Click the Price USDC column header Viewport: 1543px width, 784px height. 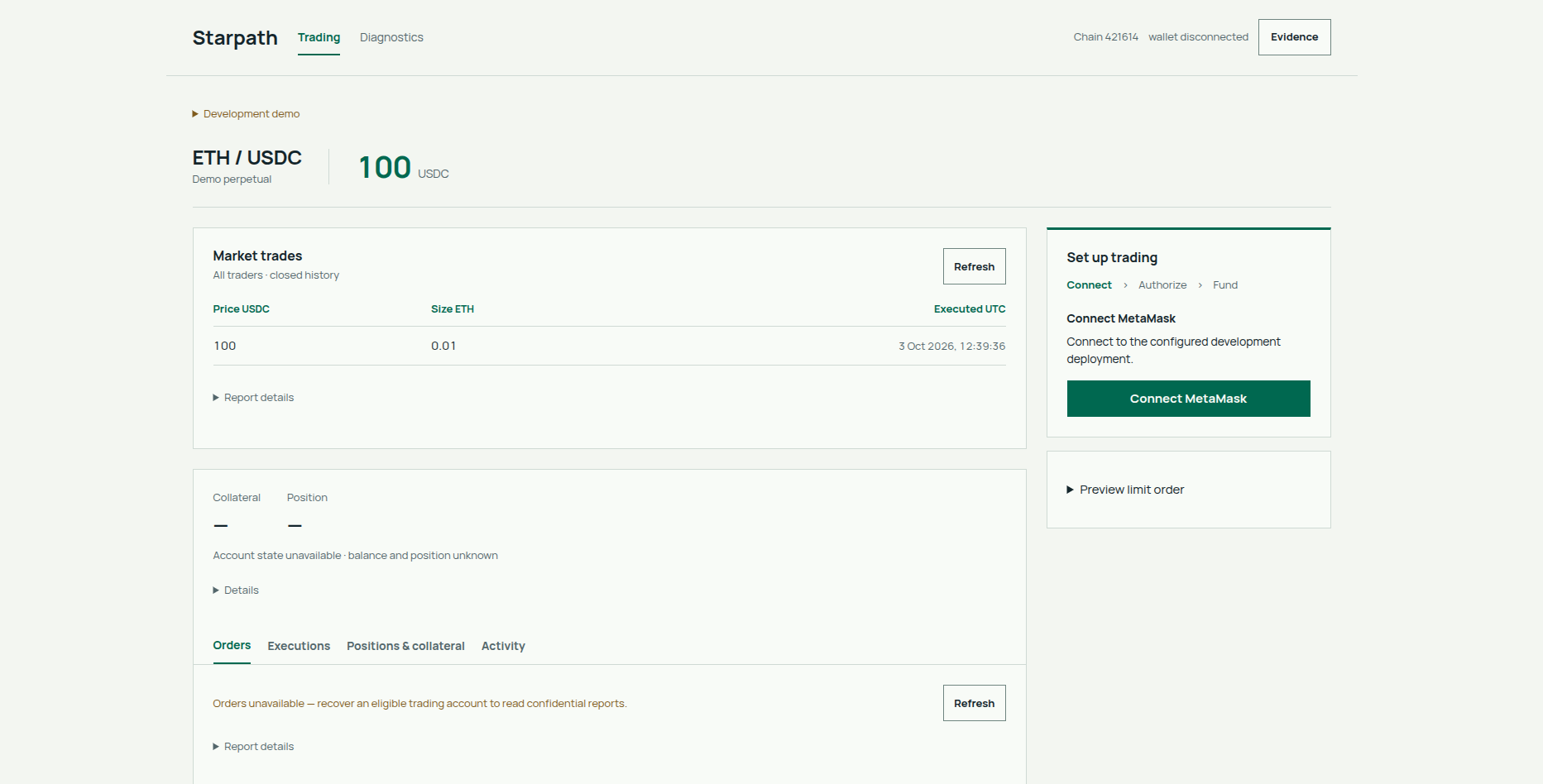coord(241,309)
